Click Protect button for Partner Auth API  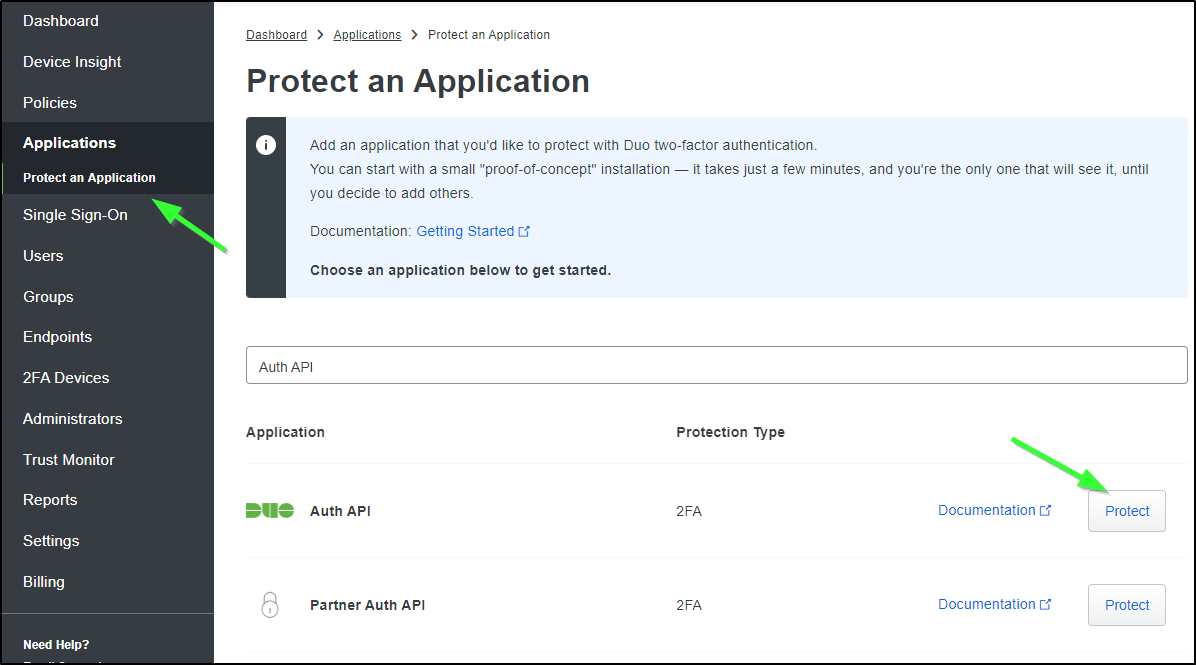[x=1127, y=605]
